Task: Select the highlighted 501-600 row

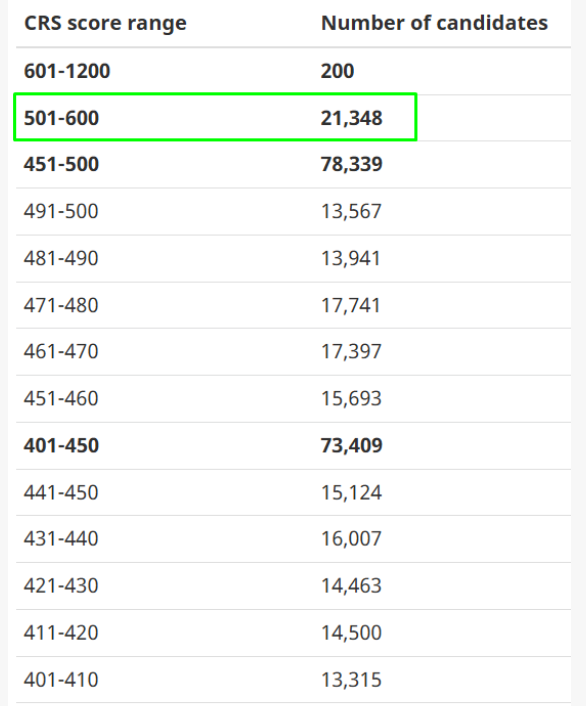Action: [x=215, y=117]
